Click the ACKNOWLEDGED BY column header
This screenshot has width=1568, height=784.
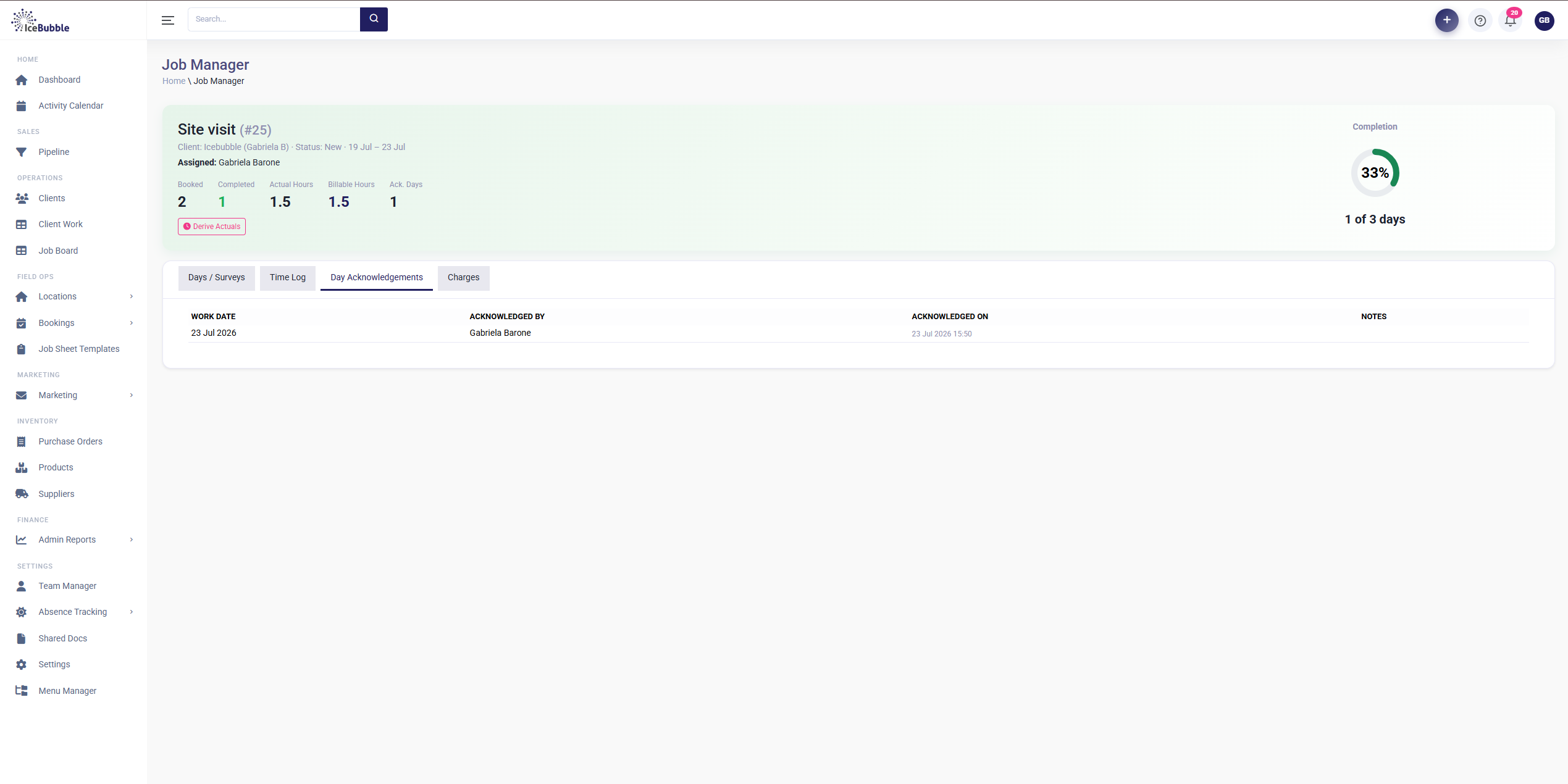tap(507, 317)
